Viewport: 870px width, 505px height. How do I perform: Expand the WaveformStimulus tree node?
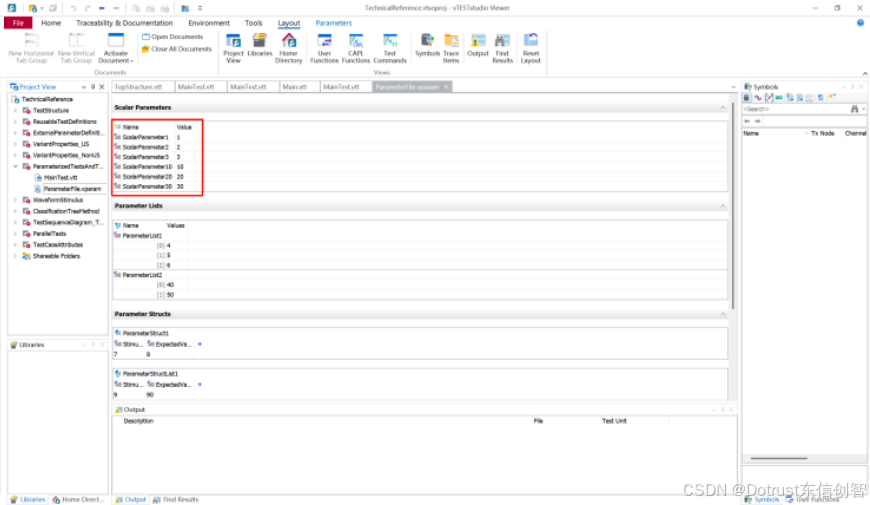(16, 200)
